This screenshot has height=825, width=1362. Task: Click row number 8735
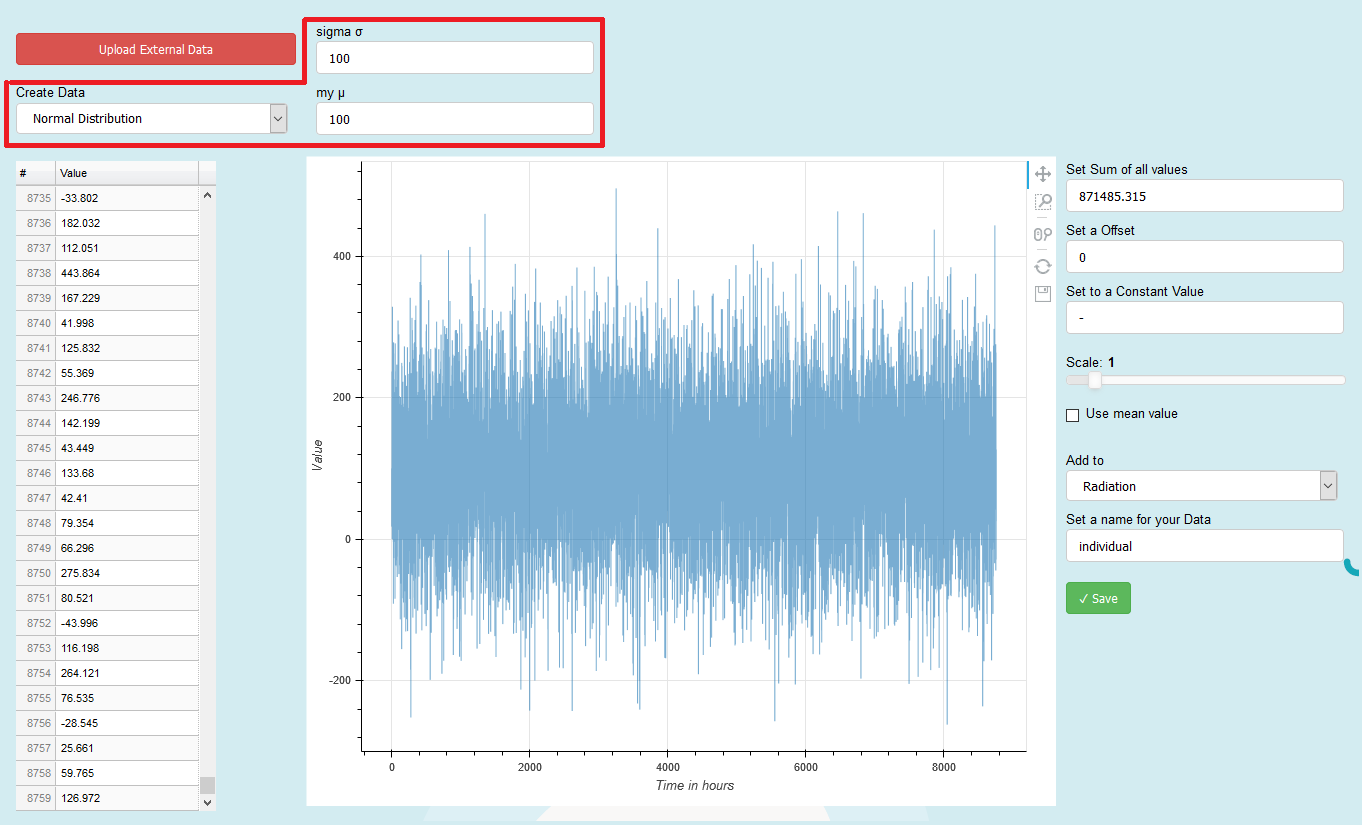pyautogui.click(x=35, y=198)
